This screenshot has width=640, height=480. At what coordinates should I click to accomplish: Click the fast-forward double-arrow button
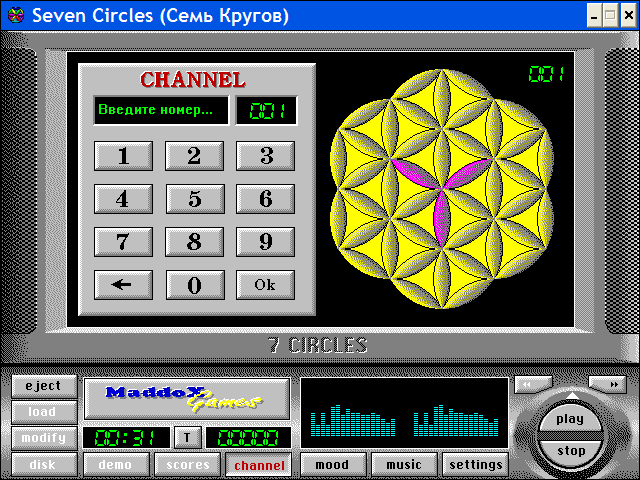(x=608, y=384)
